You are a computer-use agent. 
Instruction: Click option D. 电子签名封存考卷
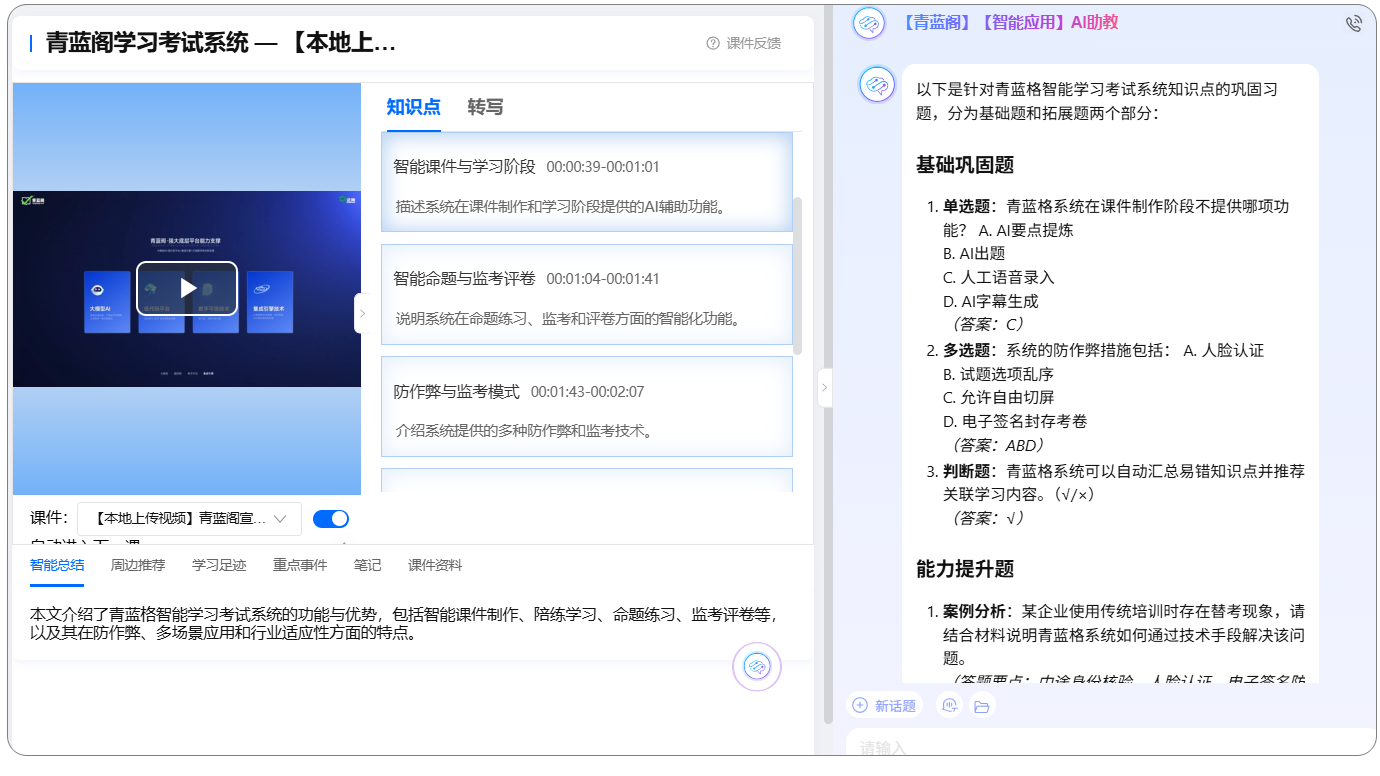1014,421
